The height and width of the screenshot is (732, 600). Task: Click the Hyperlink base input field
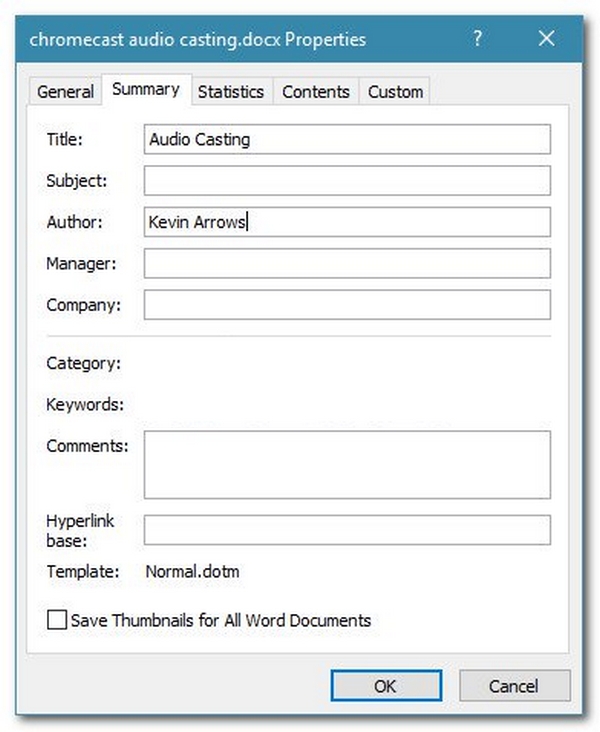347,529
